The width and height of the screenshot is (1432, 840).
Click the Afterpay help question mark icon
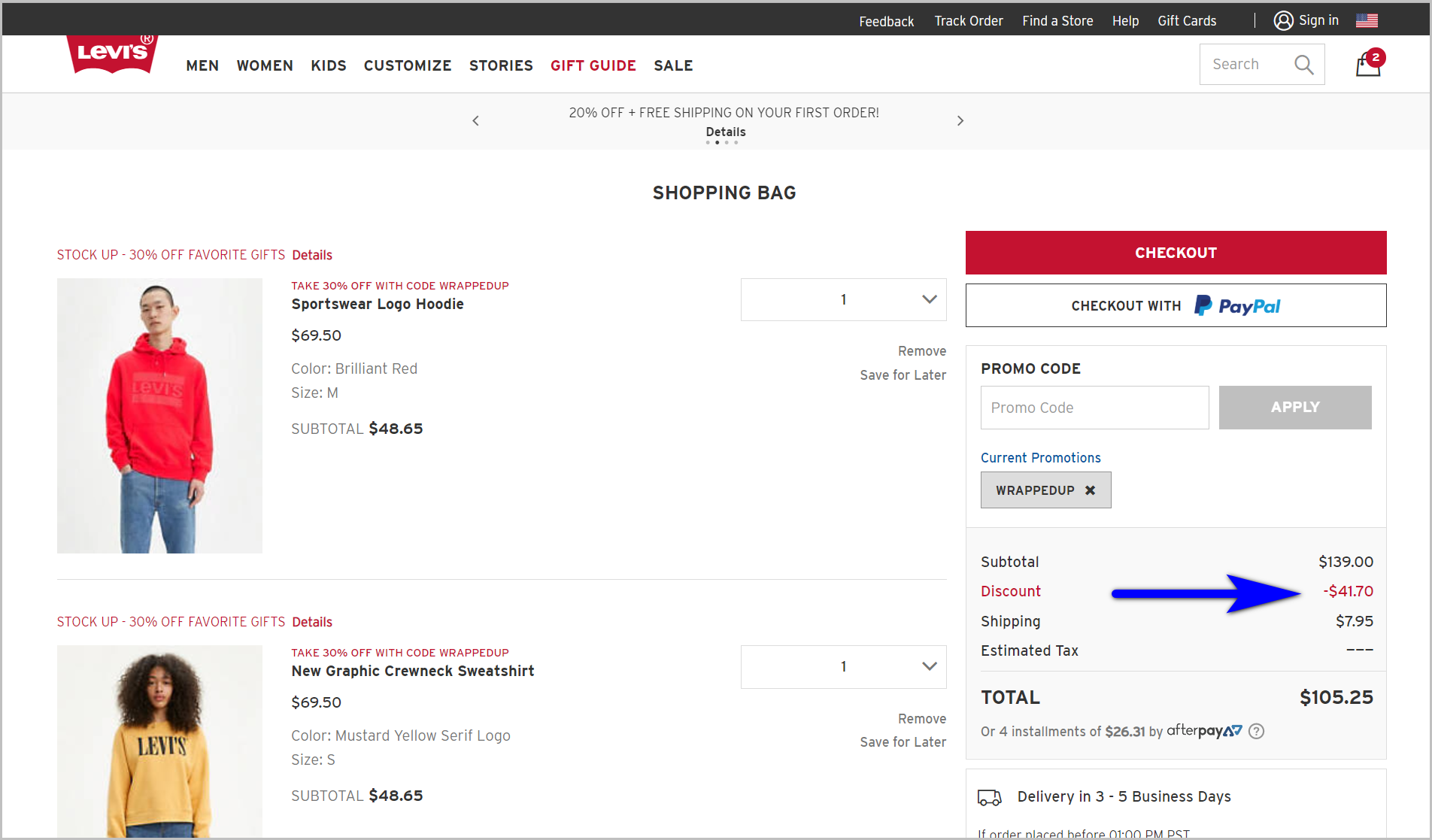pos(1256,731)
